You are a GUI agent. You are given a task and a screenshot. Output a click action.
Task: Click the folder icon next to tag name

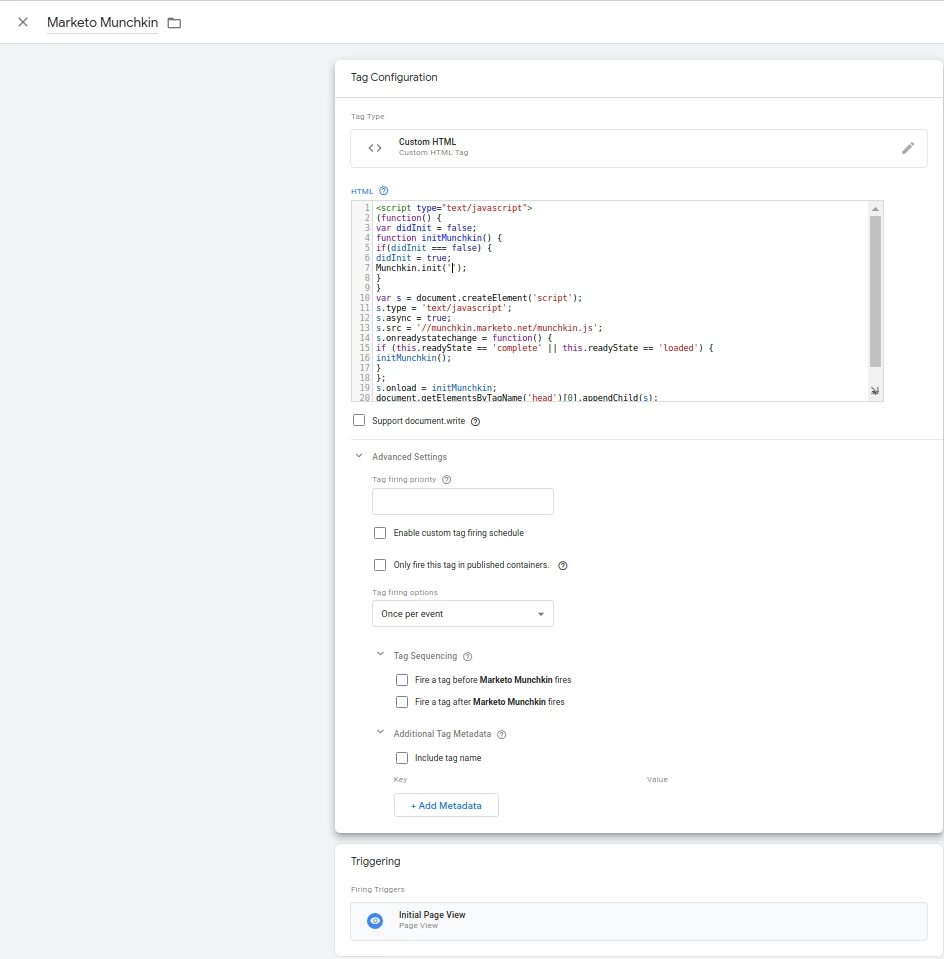point(174,23)
